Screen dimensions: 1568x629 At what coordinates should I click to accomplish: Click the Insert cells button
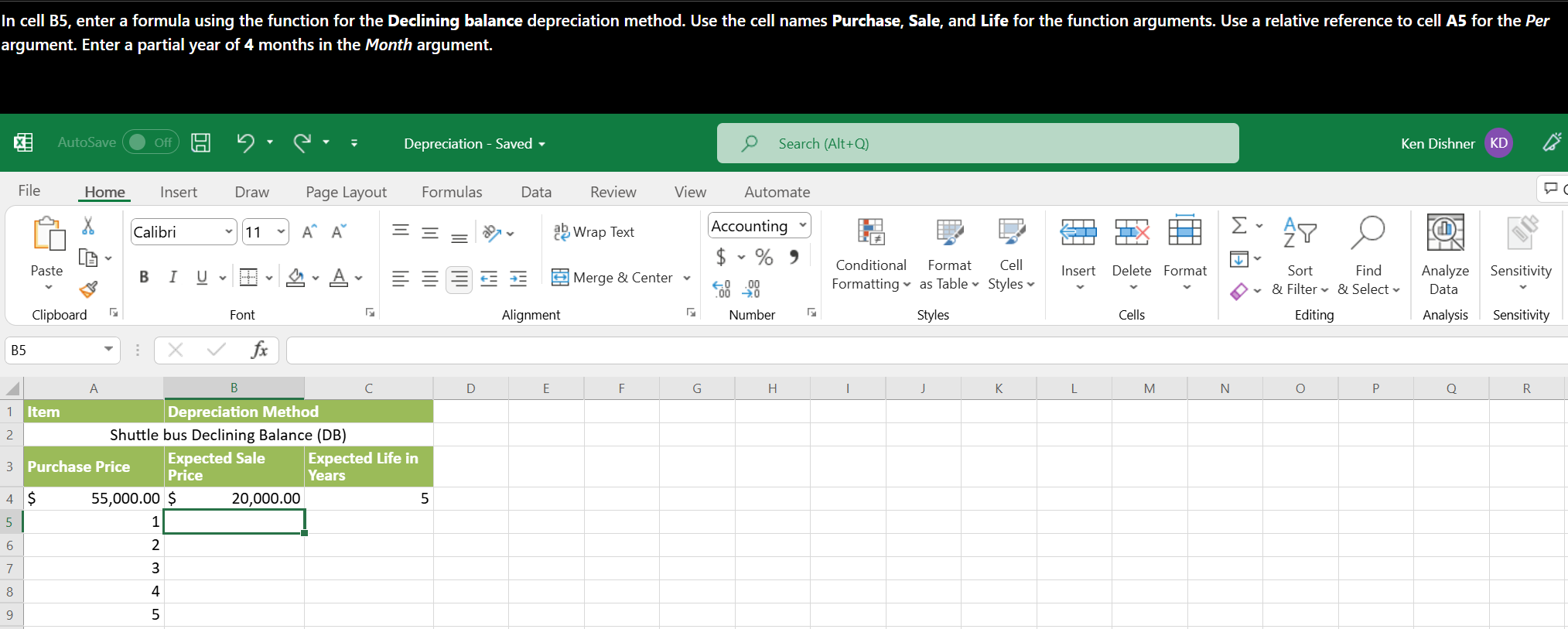pyautogui.click(x=1078, y=254)
